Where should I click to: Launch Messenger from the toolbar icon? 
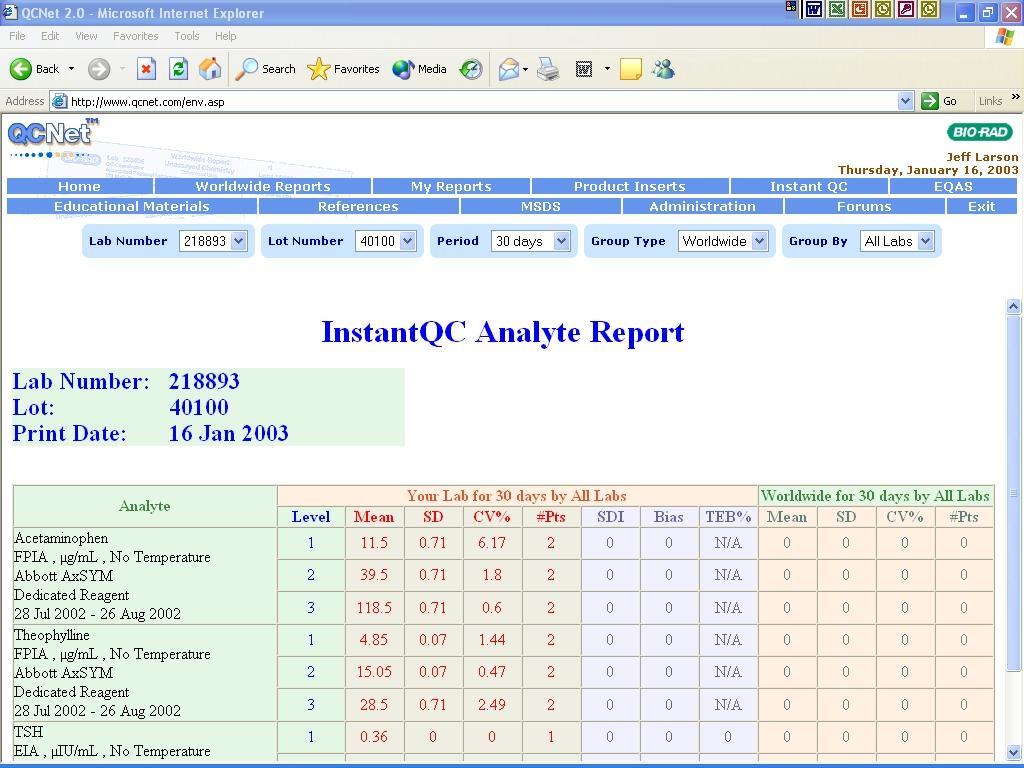(x=664, y=69)
